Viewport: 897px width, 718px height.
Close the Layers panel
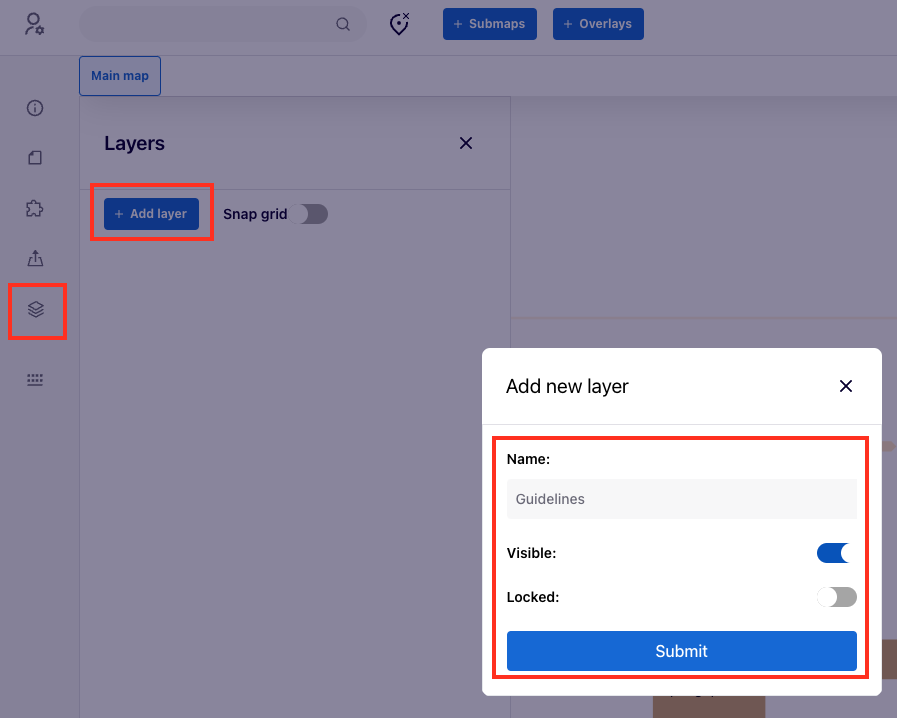click(x=465, y=143)
